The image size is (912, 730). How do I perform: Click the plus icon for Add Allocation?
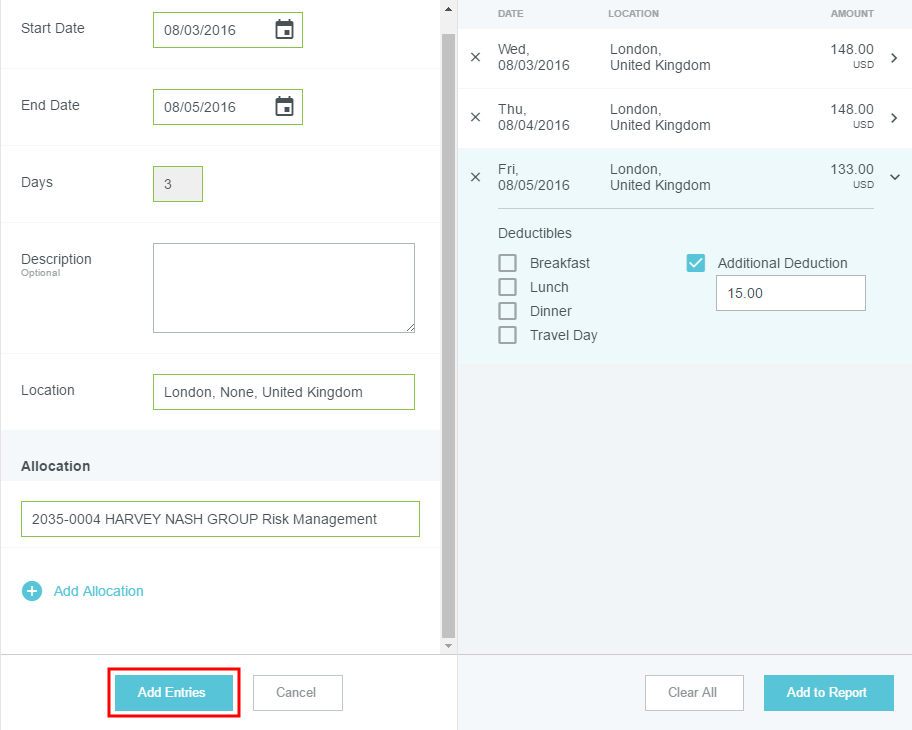[x=32, y=591]
